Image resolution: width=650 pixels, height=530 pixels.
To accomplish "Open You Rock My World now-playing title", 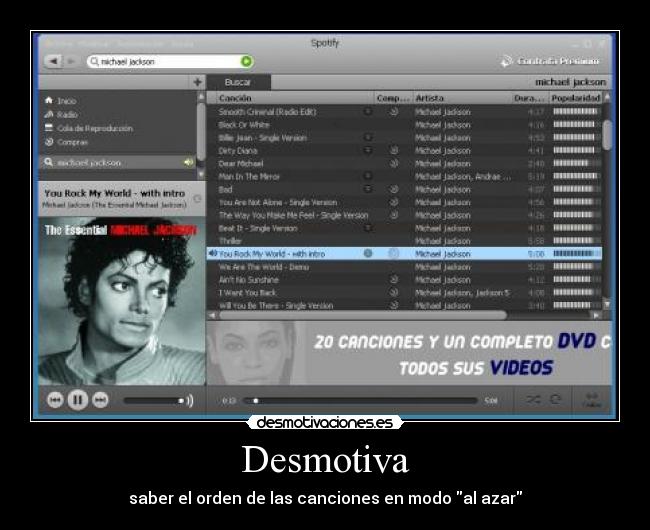I will [115, 193].
